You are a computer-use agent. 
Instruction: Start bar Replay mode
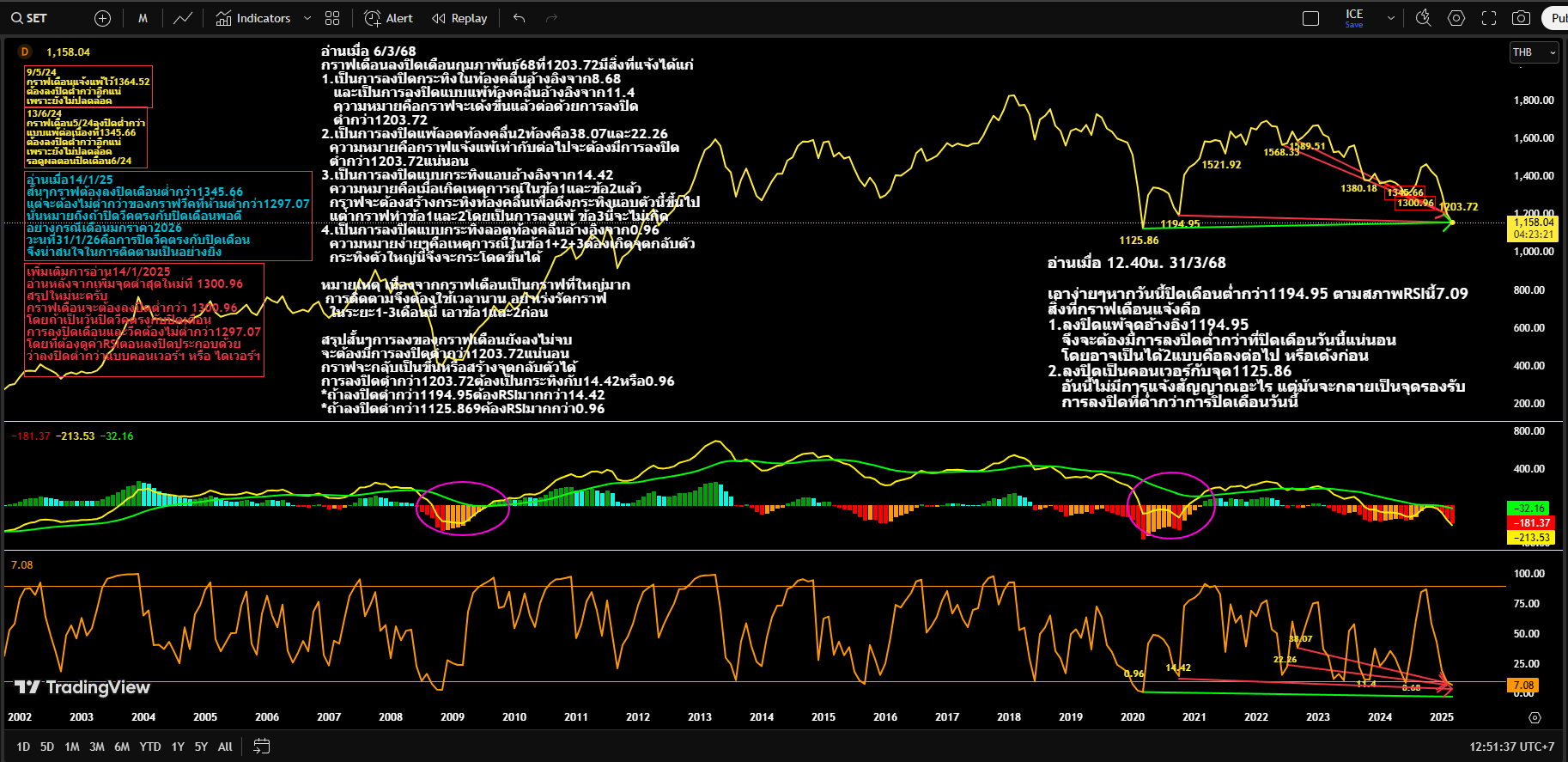point(459,18)
